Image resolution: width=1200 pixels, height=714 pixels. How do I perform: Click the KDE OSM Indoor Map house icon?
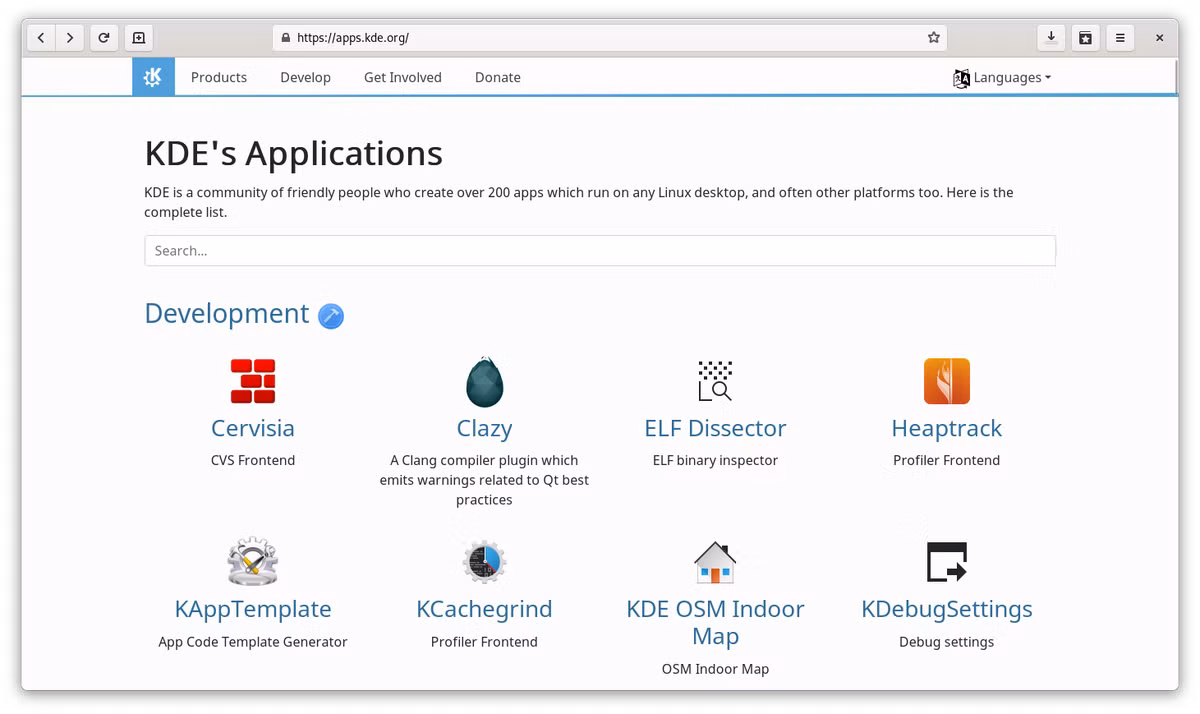(x=715, y=562)
